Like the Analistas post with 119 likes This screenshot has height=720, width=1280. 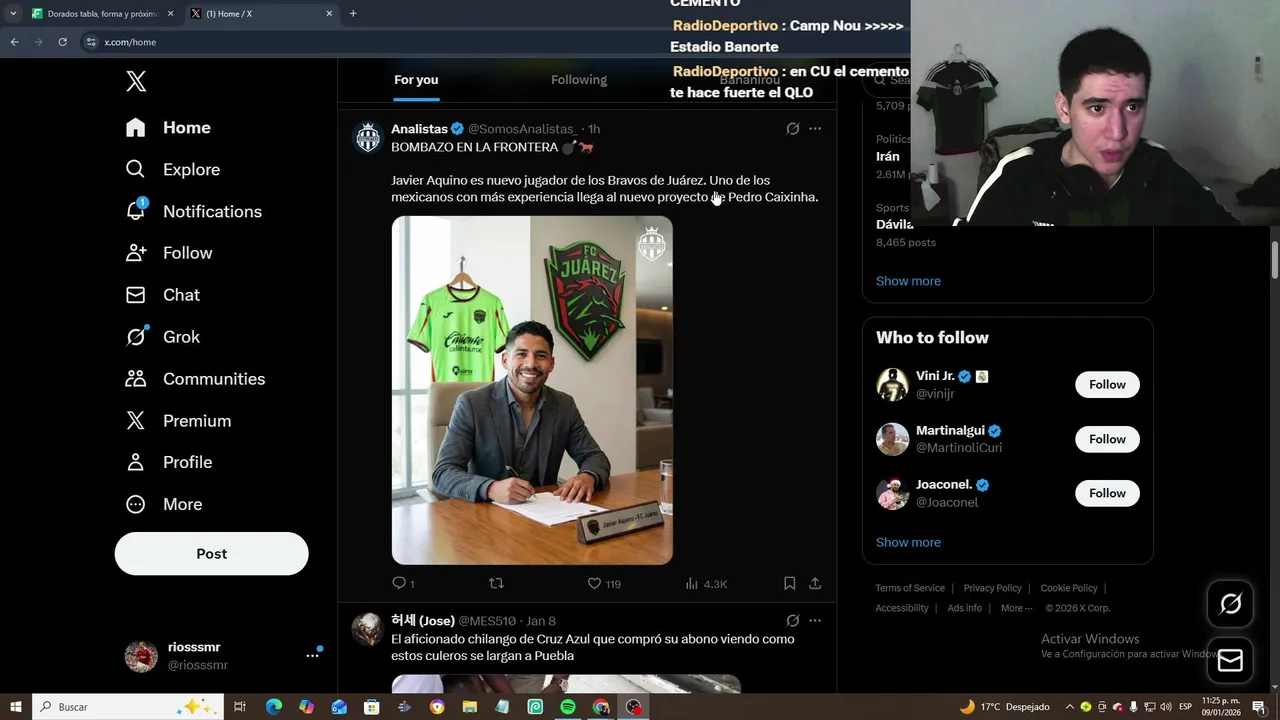[x=603, y=583]
